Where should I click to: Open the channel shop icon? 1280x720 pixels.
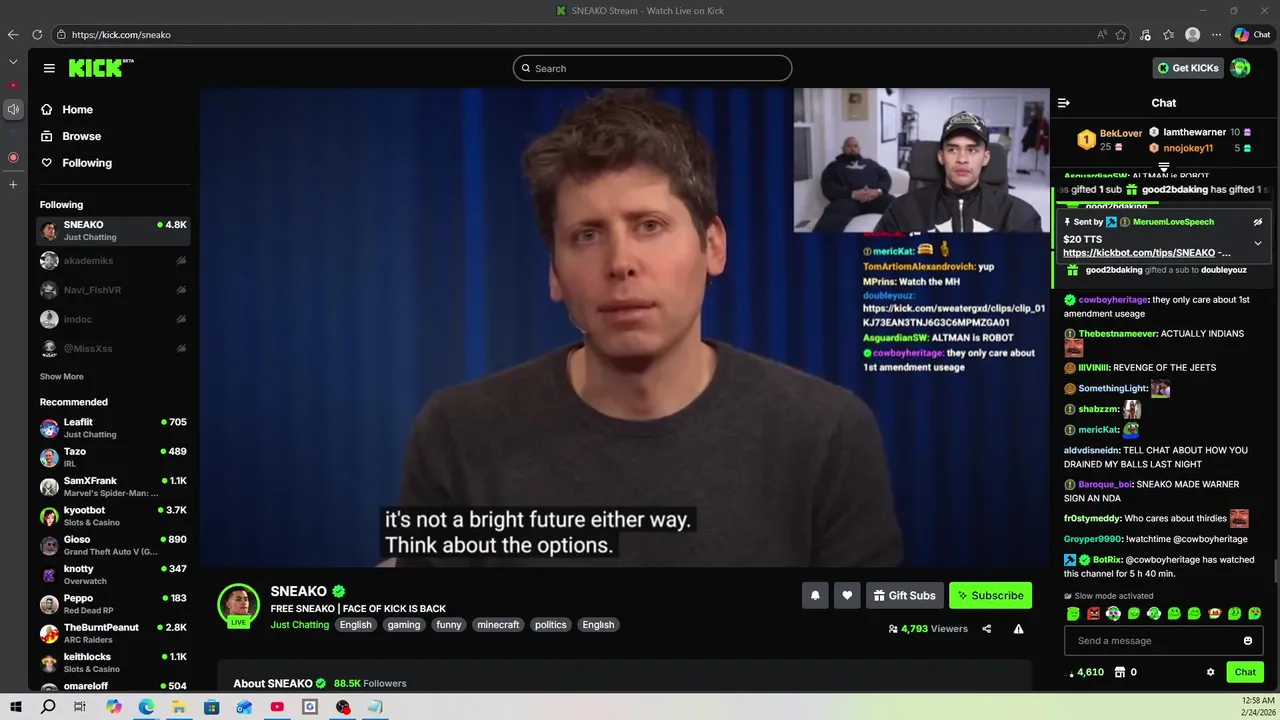click(x=1120, y=672)
